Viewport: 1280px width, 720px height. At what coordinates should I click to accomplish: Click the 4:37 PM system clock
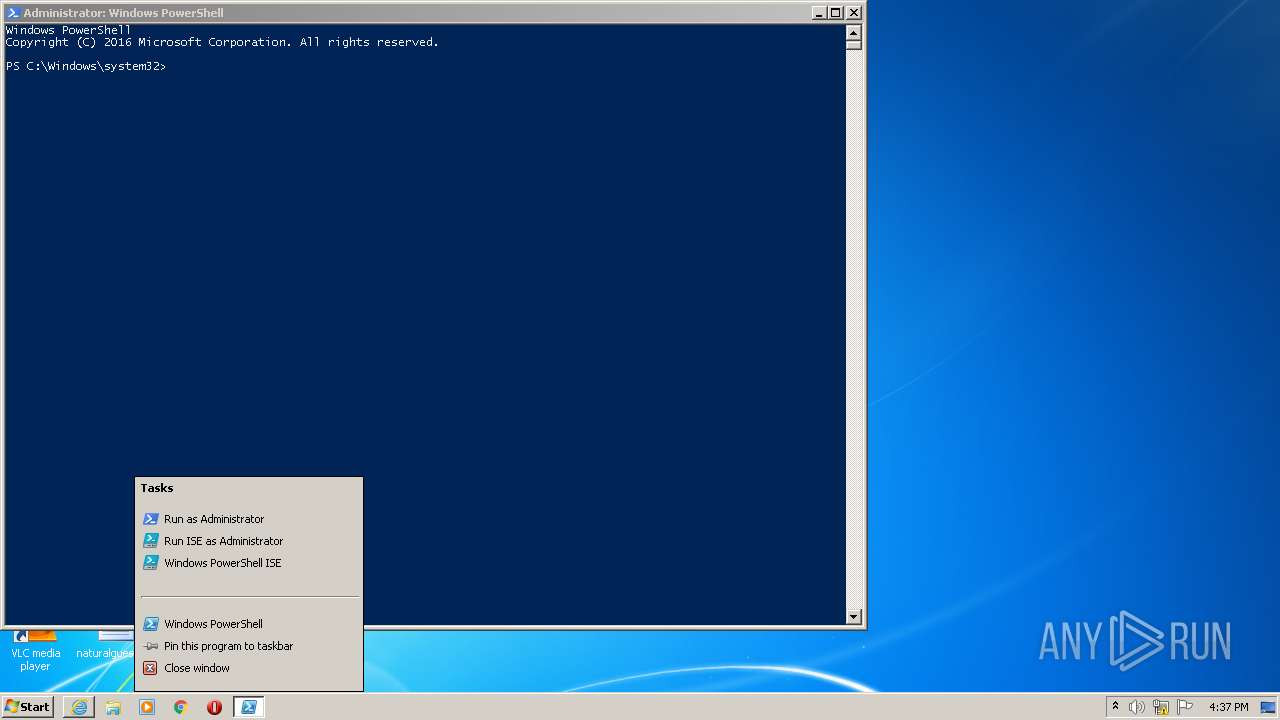1228,707
